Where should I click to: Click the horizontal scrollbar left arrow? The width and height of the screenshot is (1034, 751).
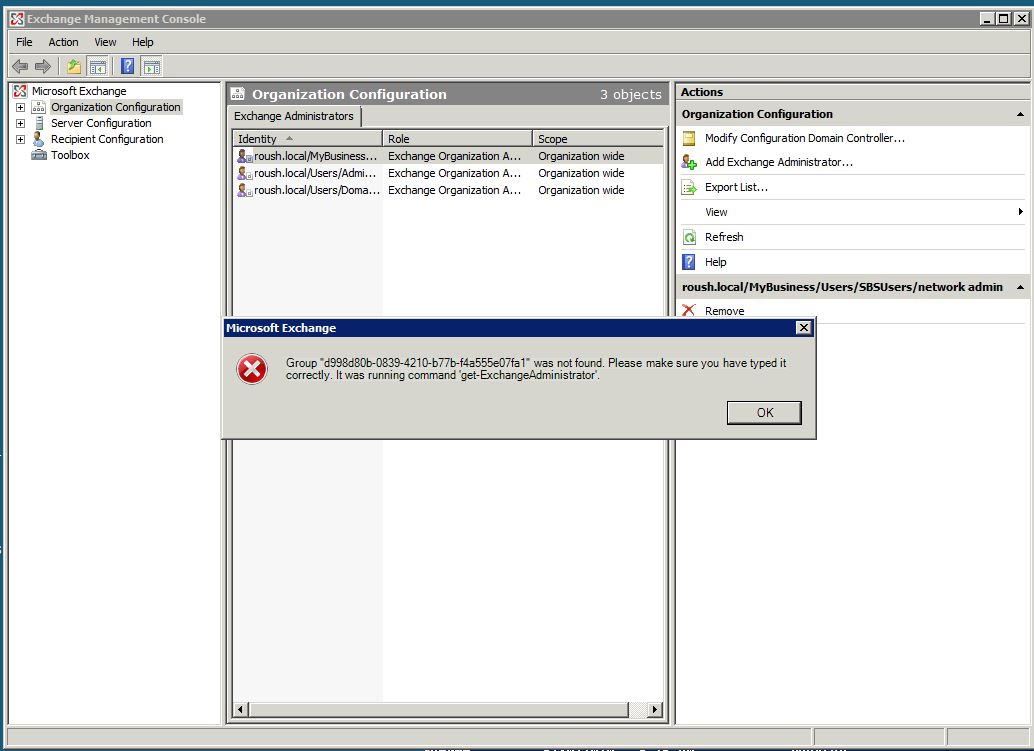[241, 709]
